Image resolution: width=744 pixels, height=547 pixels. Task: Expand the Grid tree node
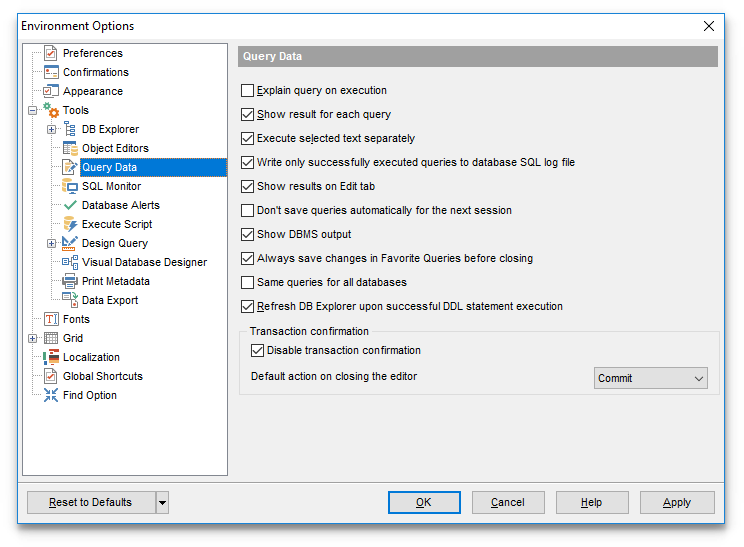(32, 338)
